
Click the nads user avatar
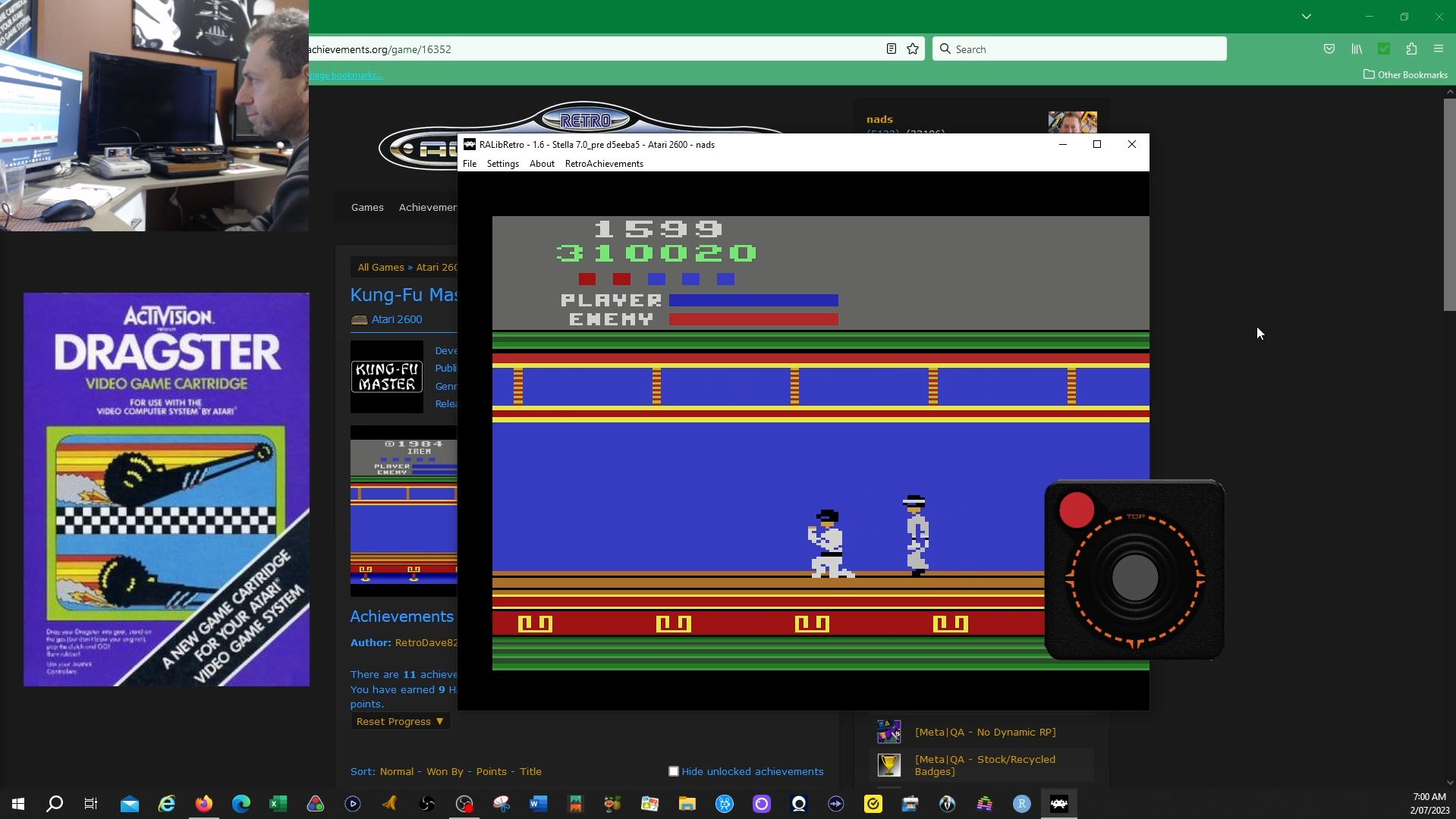point(1072,122)
